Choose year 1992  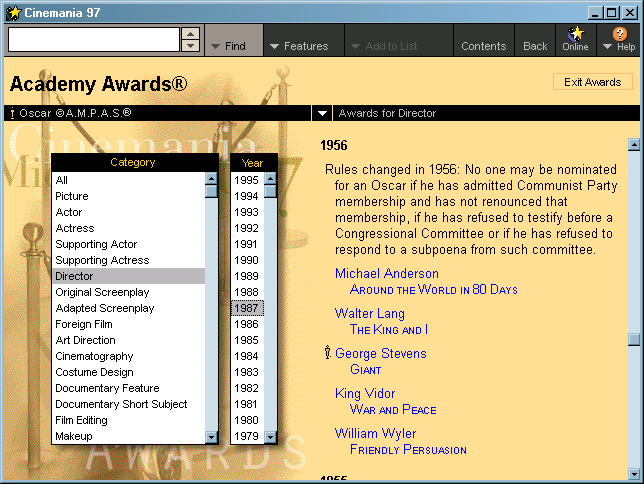coord(248,228)
